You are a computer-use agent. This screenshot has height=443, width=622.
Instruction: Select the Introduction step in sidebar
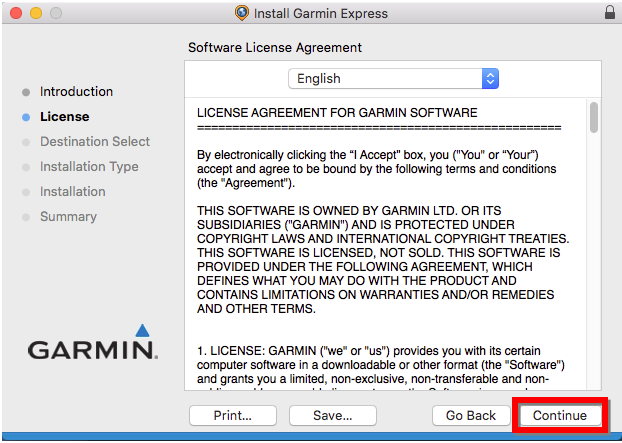[x=76, y=92]
